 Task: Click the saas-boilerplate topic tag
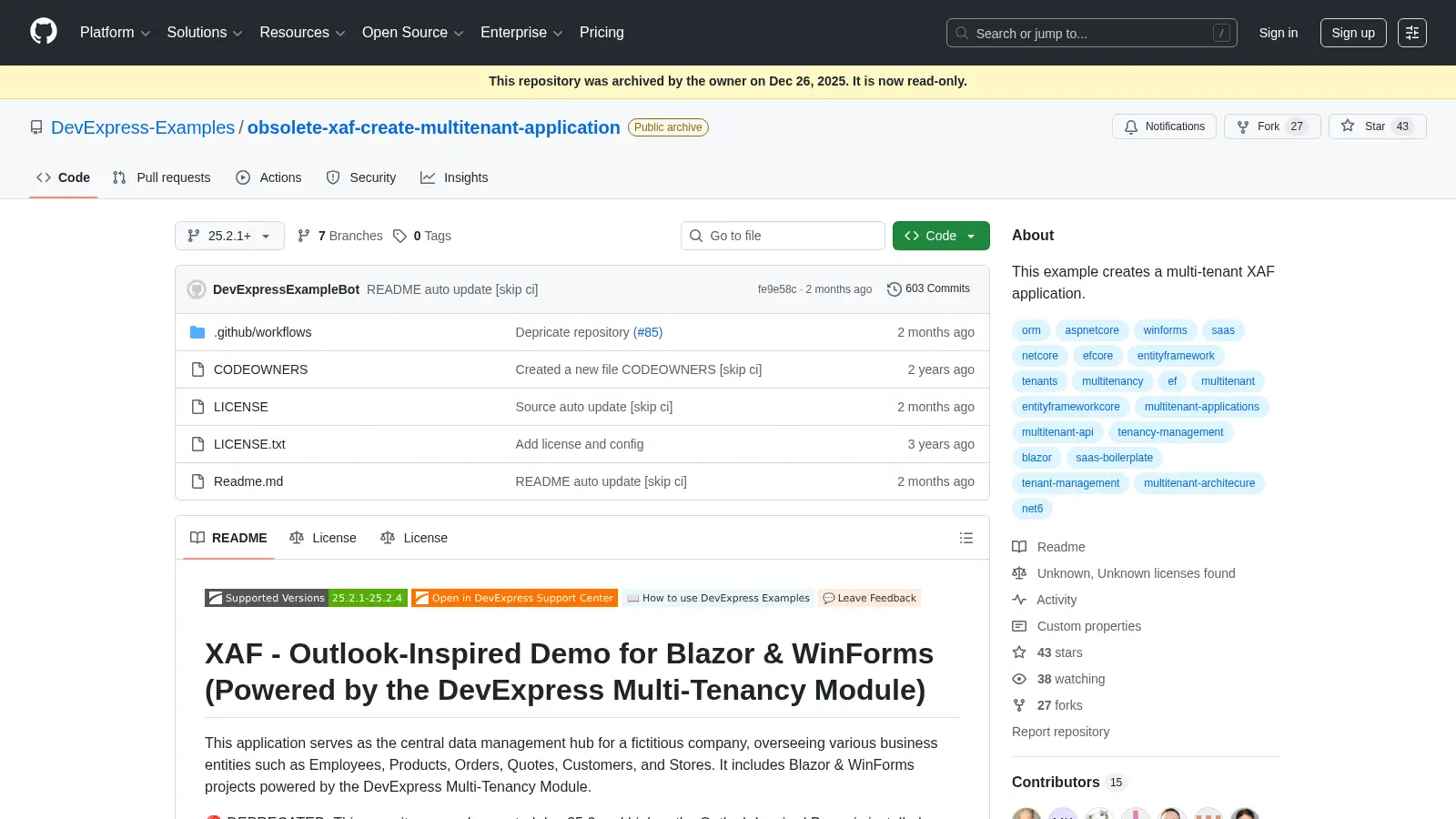1114,458
